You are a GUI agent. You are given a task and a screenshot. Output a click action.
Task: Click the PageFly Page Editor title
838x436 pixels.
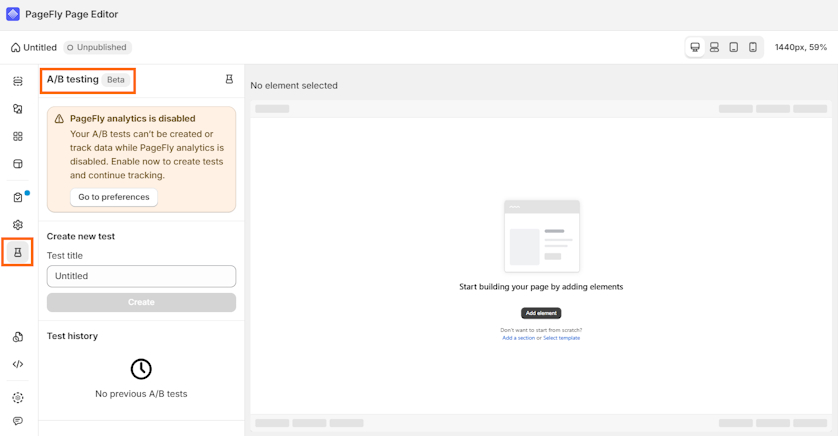pos(72,14)
